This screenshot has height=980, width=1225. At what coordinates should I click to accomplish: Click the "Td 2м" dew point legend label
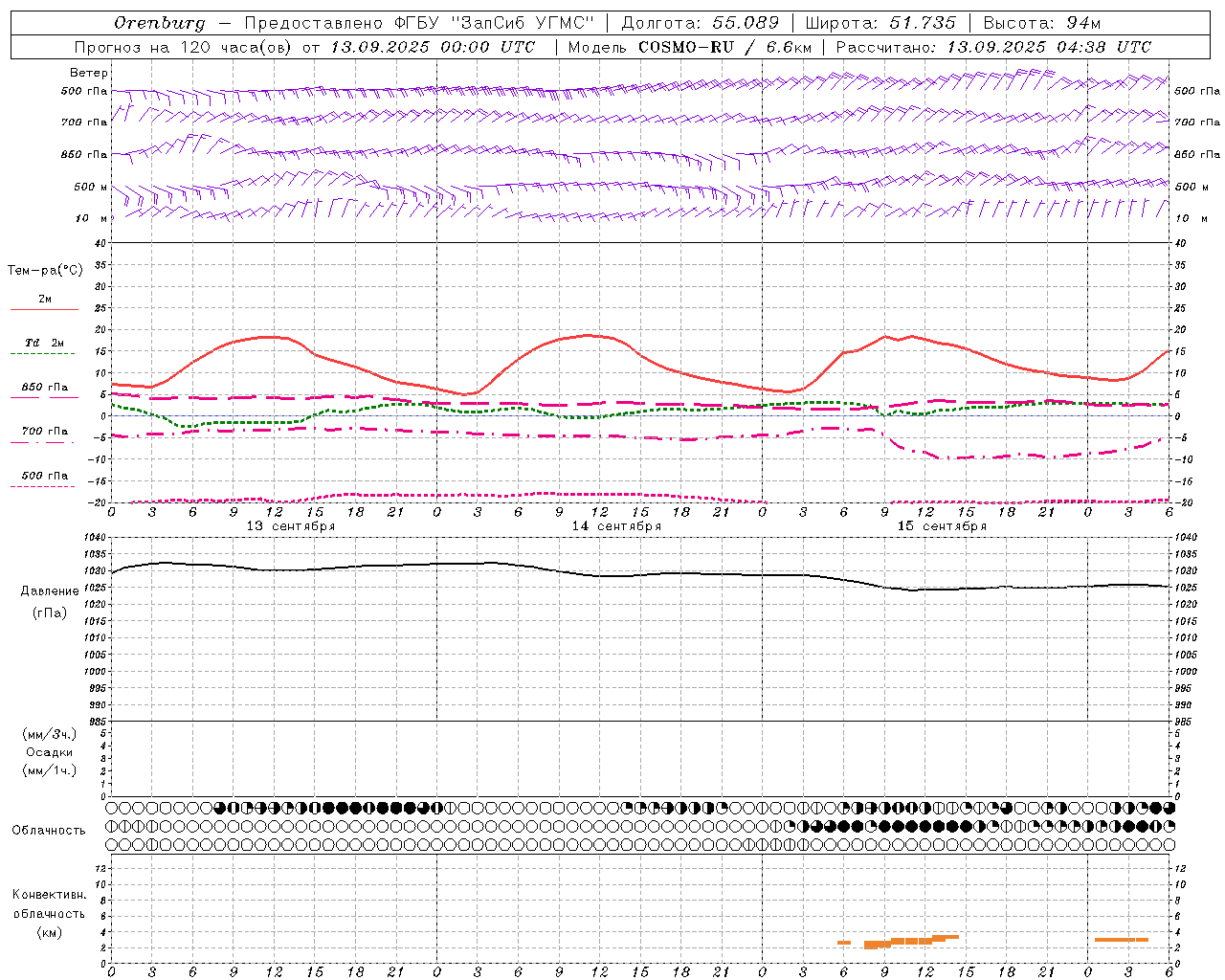click(x=45, y=343)
